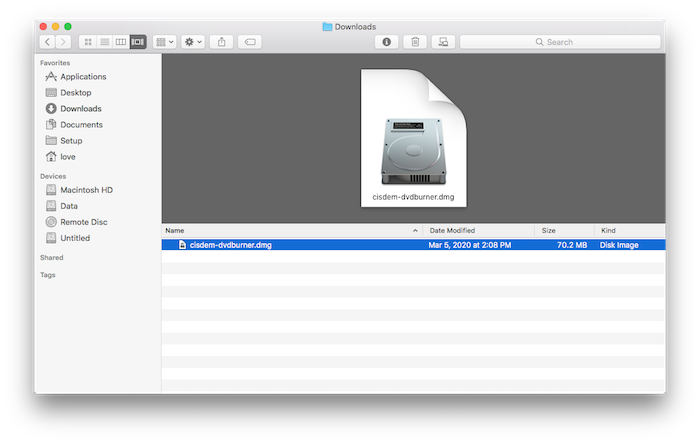Click the Get Info toolbar icon

[387, 42]
